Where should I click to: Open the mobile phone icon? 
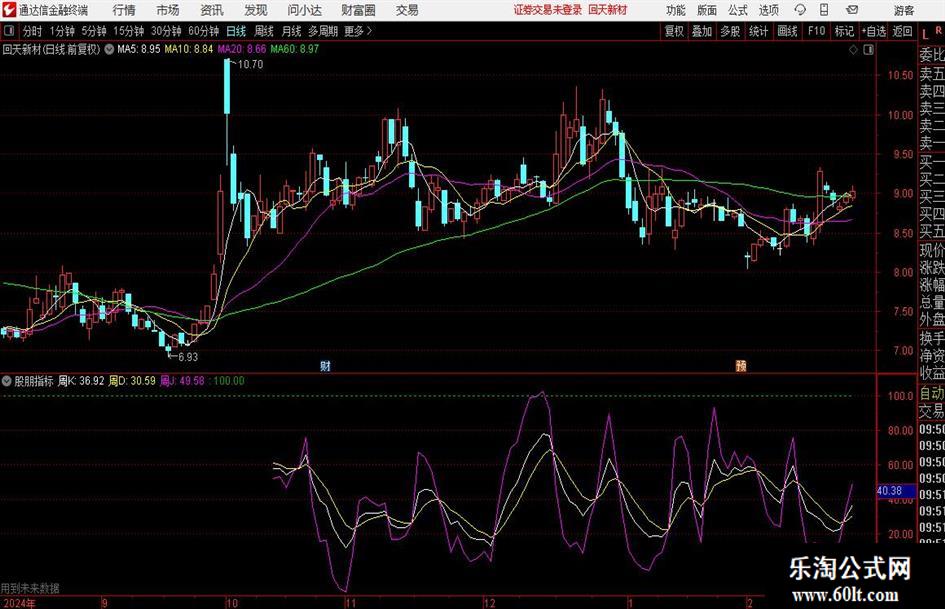(824, 10)
